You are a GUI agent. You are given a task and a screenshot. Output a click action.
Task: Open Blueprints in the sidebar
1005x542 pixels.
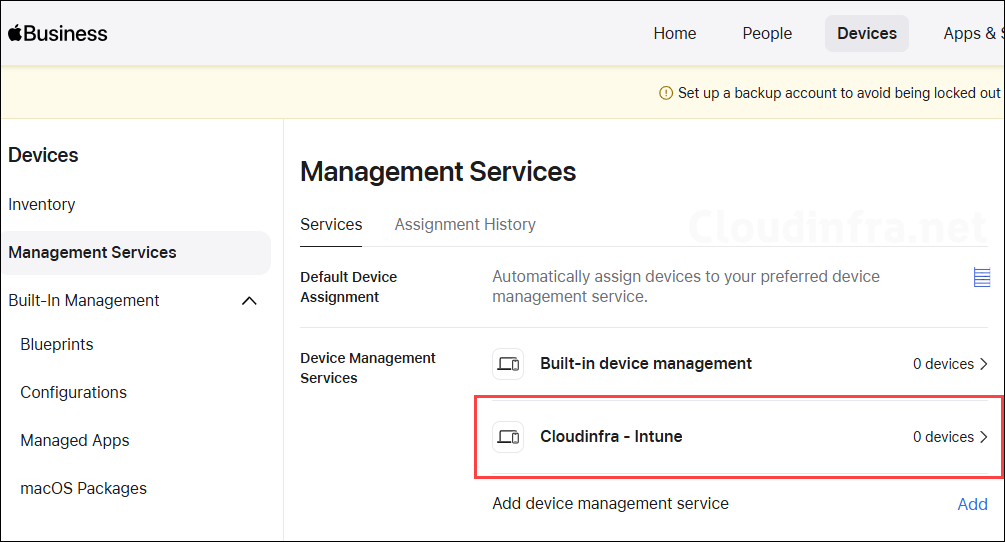pos(57,345)
